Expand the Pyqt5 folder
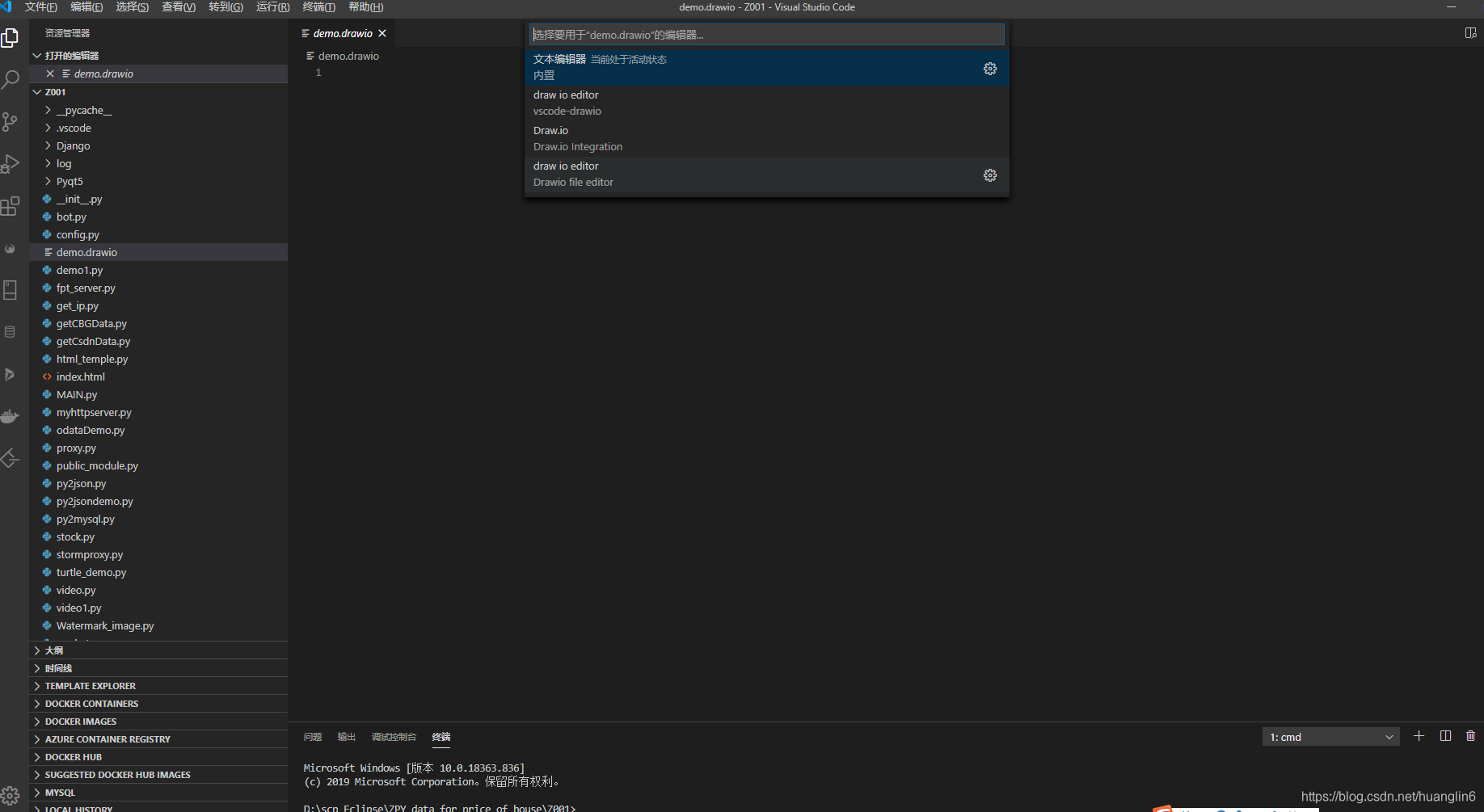The width and height of the screenshot is (1484, 812). point(158,181)
